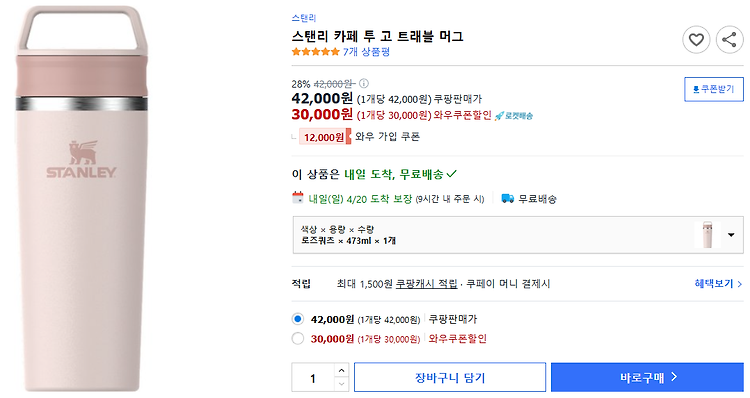Click the 장바구니 담기 add to cart button
The height and width of the screenshot is (398, 750).
[450, 377]
